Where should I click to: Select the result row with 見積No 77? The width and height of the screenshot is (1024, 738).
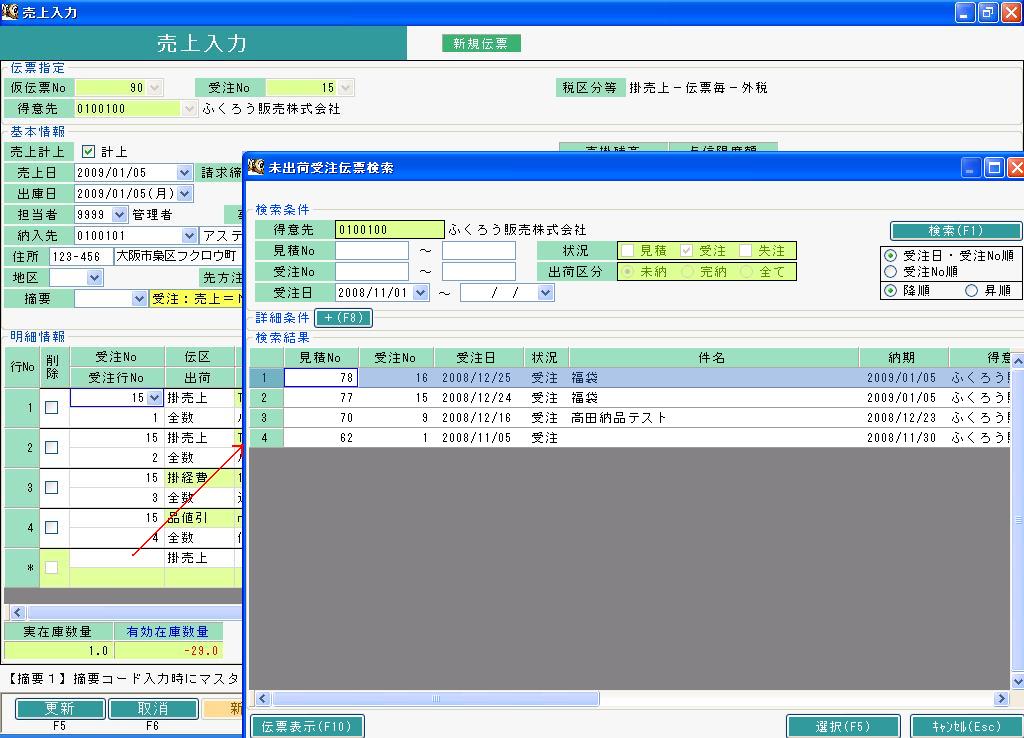coord(630,398)
